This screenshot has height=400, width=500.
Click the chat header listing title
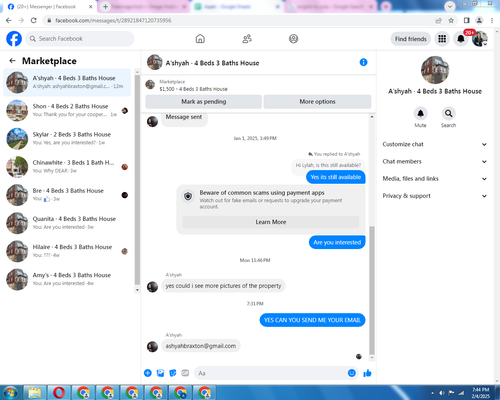(212, 63)
